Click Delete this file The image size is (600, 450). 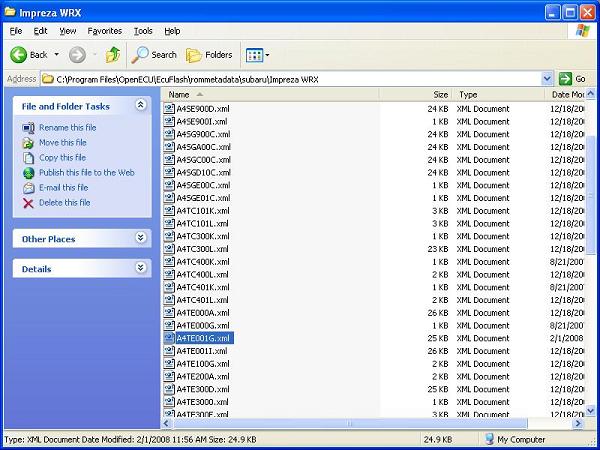coord(65,202)
